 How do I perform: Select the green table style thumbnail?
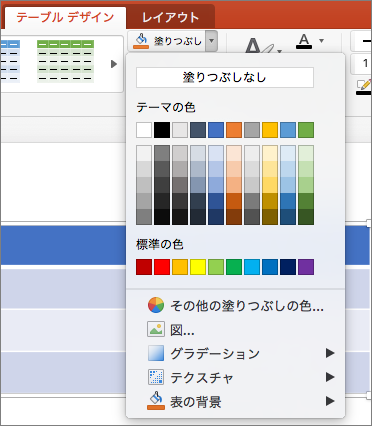(x=65, y=61)
